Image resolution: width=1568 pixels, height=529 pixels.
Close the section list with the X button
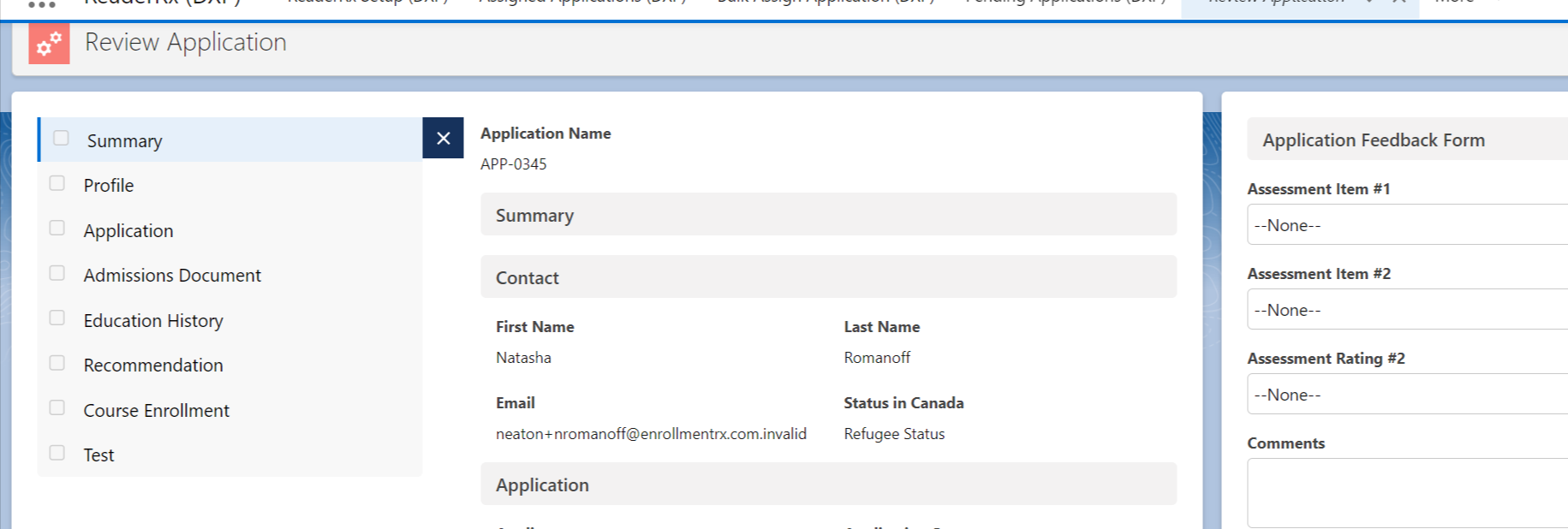click(443, 139)
